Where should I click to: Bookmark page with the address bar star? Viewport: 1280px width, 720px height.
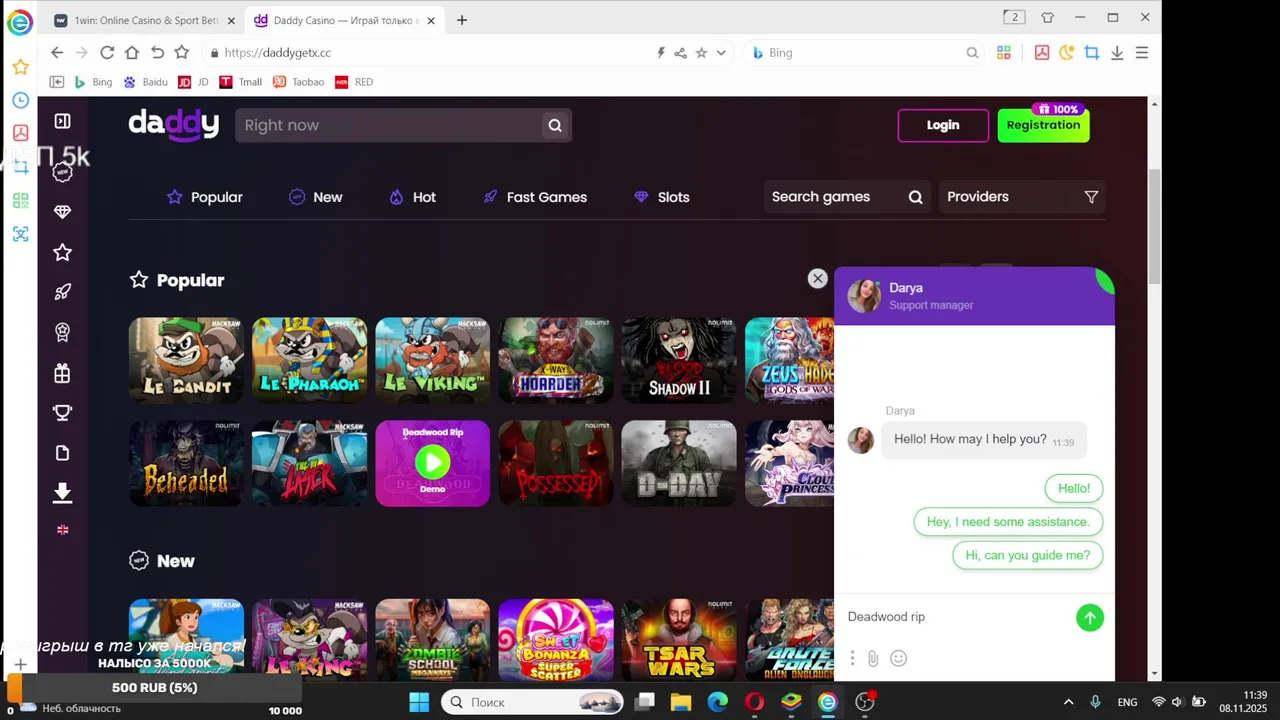pos(701,53)
